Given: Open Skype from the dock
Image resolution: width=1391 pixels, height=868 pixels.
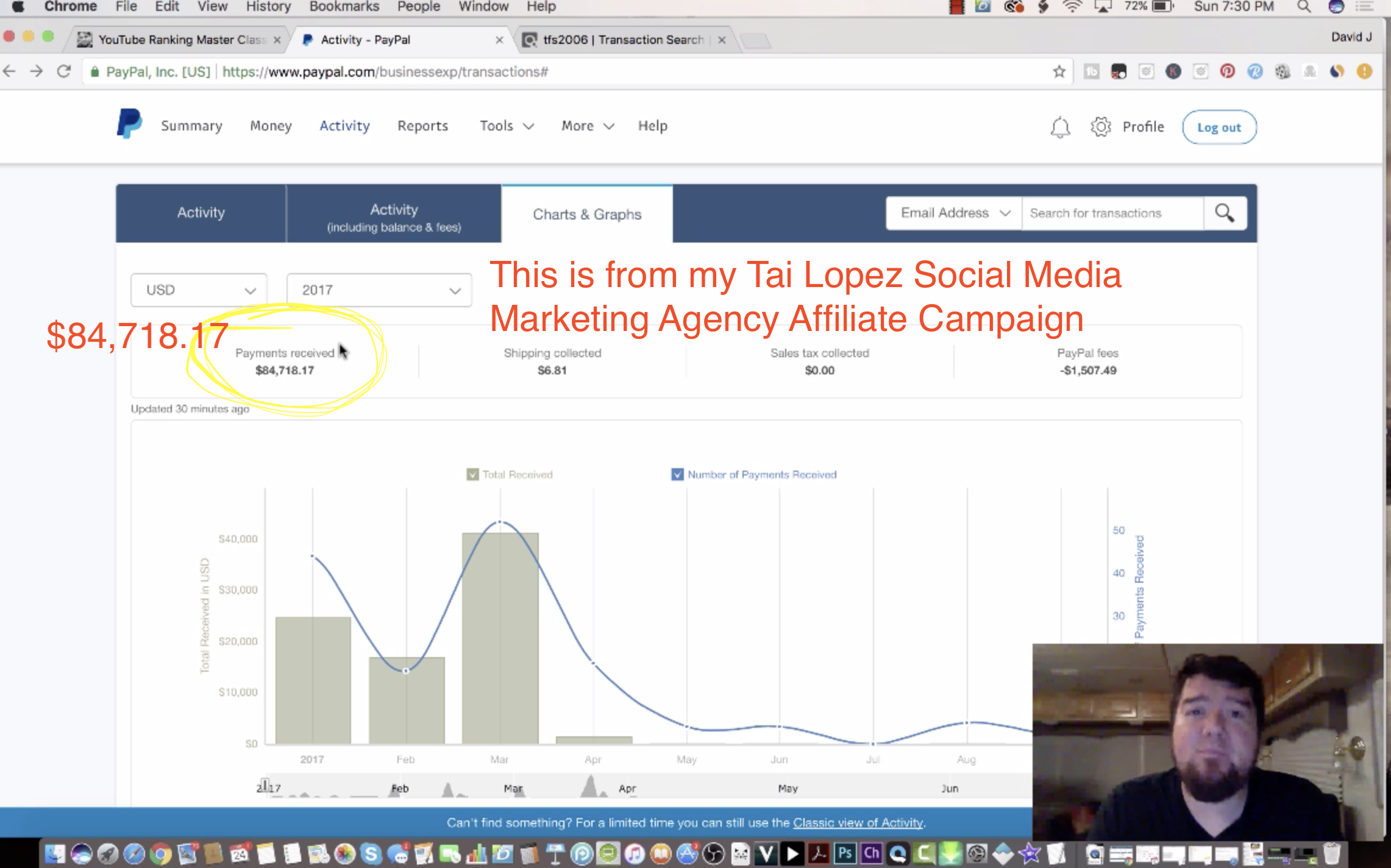Looking at the screenshot, I should tap(371, 854).
